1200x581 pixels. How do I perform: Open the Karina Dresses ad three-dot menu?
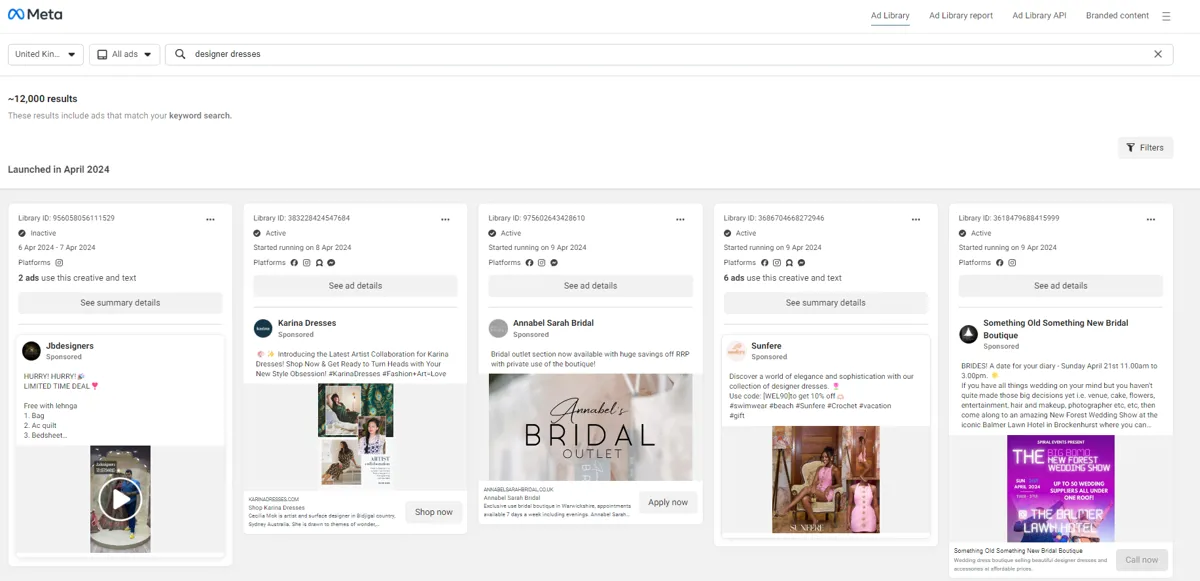445,219
